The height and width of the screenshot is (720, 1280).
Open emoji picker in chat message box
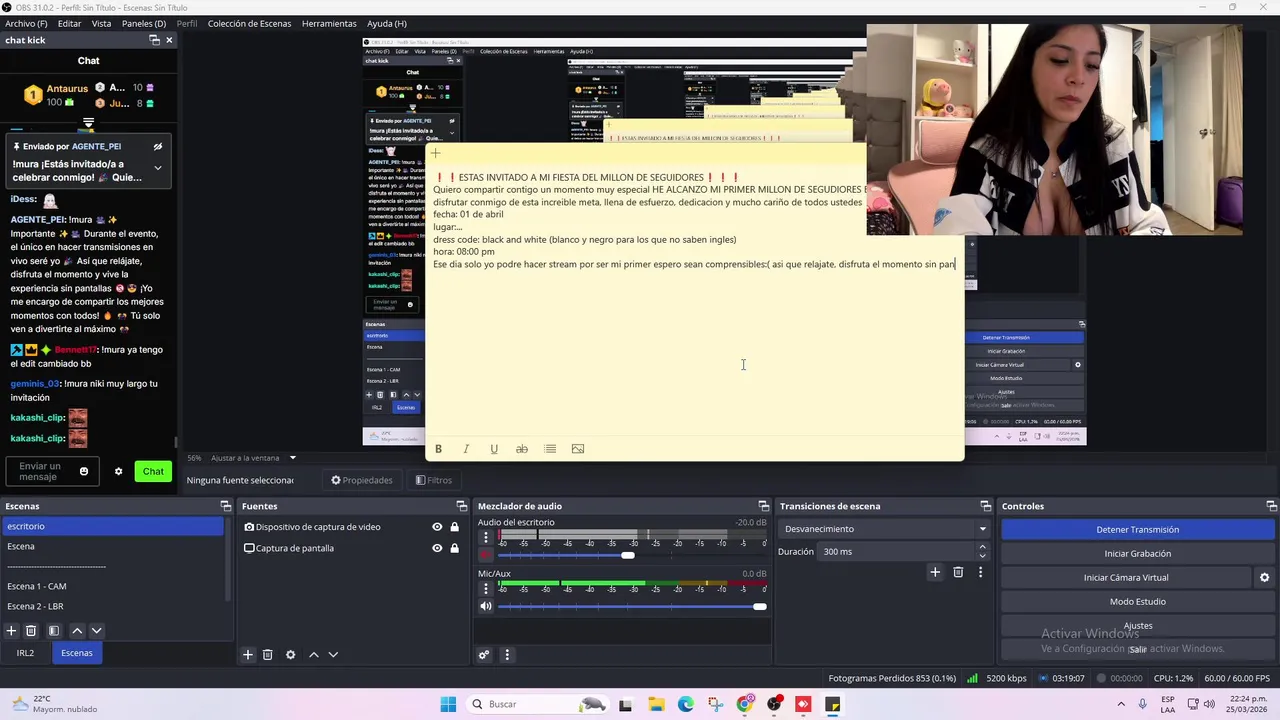click(x=84, y=472)
